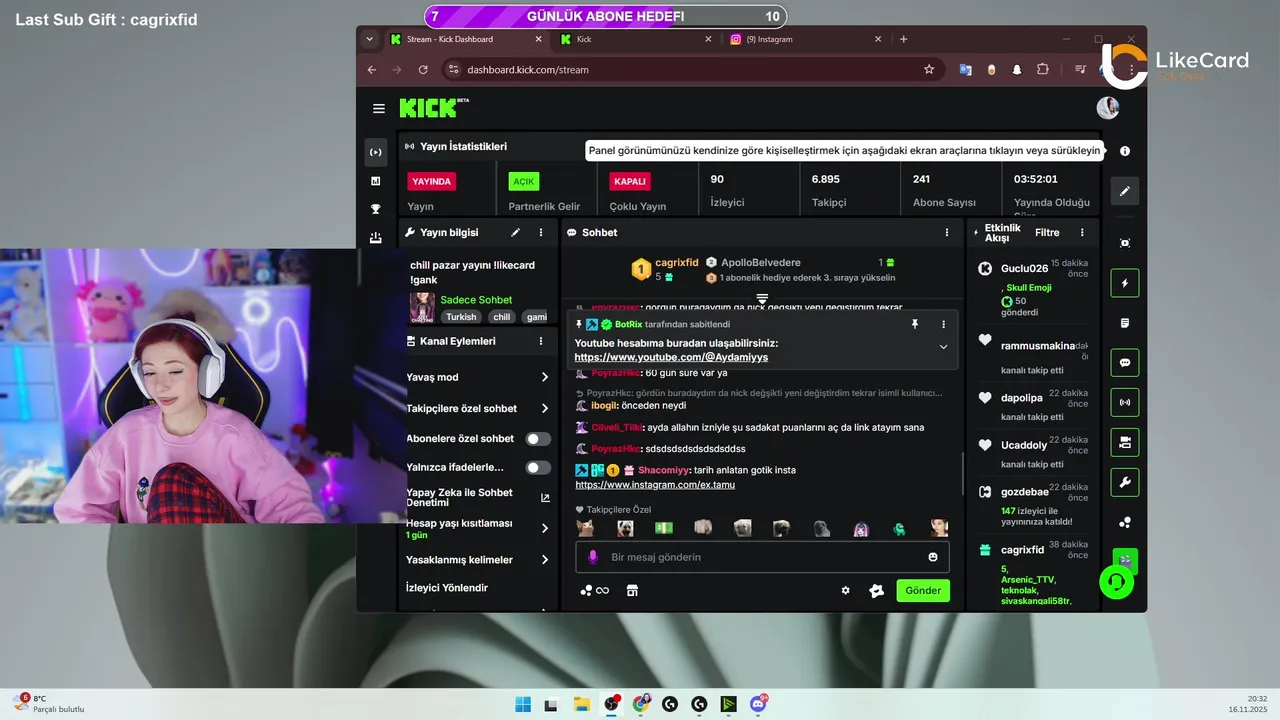The height and width of the screenshot is (720, 1280).
Task: Switch to the Instagram browser tab
Action: [x=806, y=39]
